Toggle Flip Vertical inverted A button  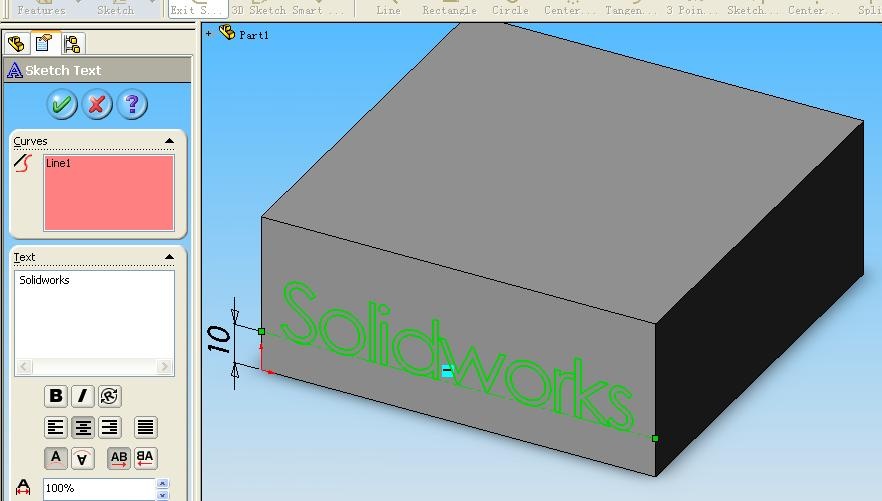tap(83, 458)
